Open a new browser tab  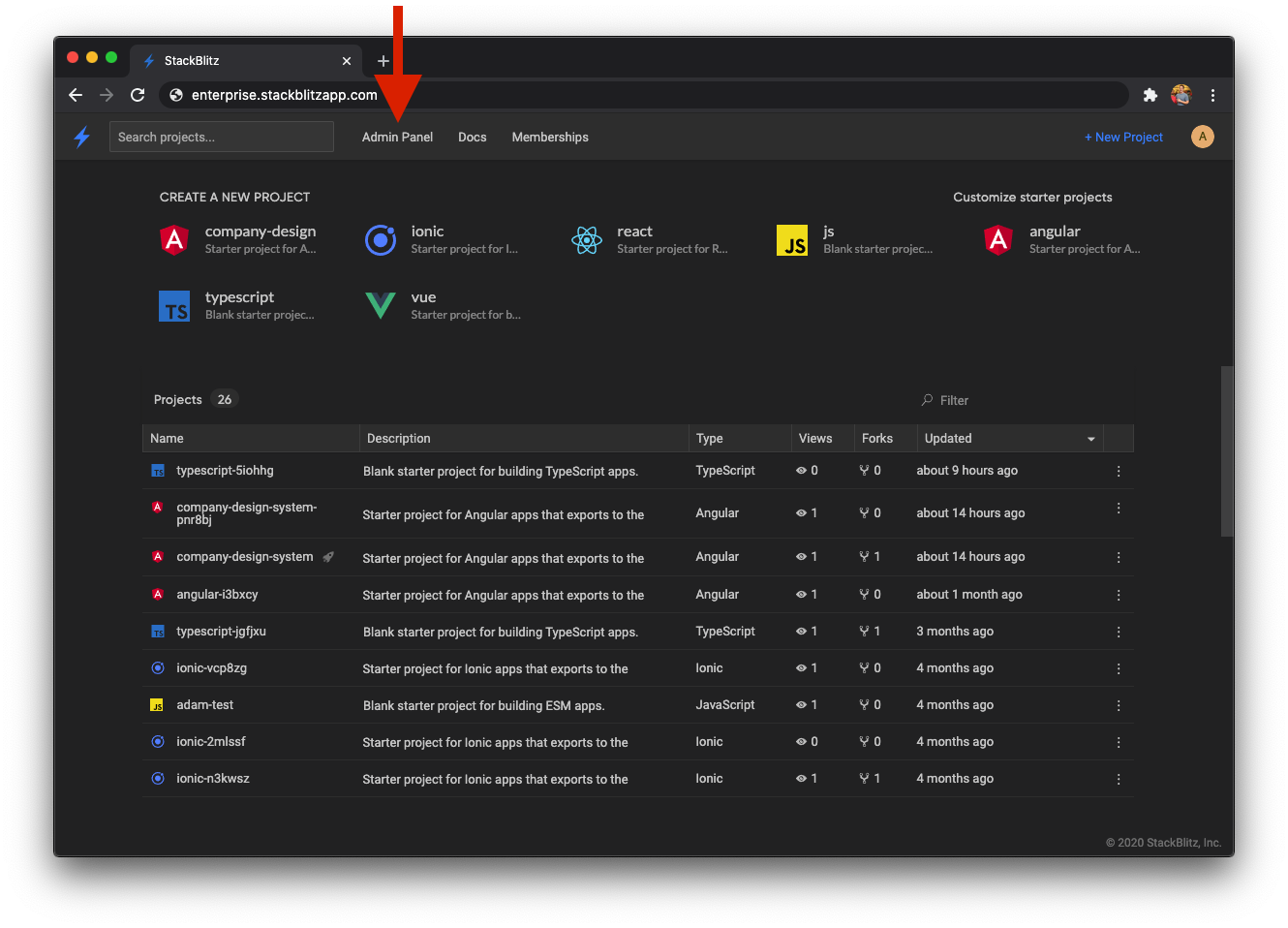(383, 61)
